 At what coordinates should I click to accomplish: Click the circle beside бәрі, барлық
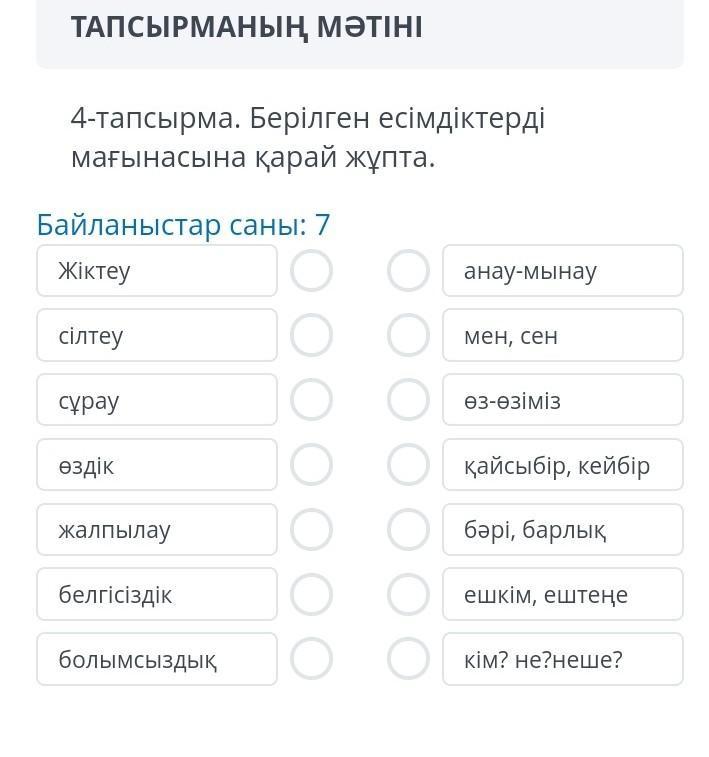point(408,530)
